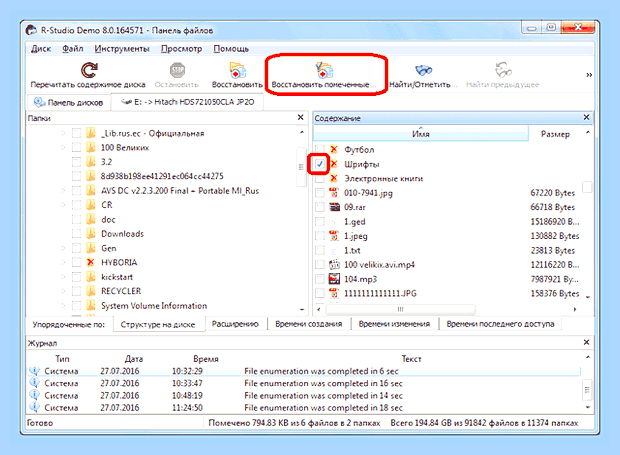Click the Найти/Отметить binoculars icon
Viewport: 620px width, 455px height.
tap(423, 70)
